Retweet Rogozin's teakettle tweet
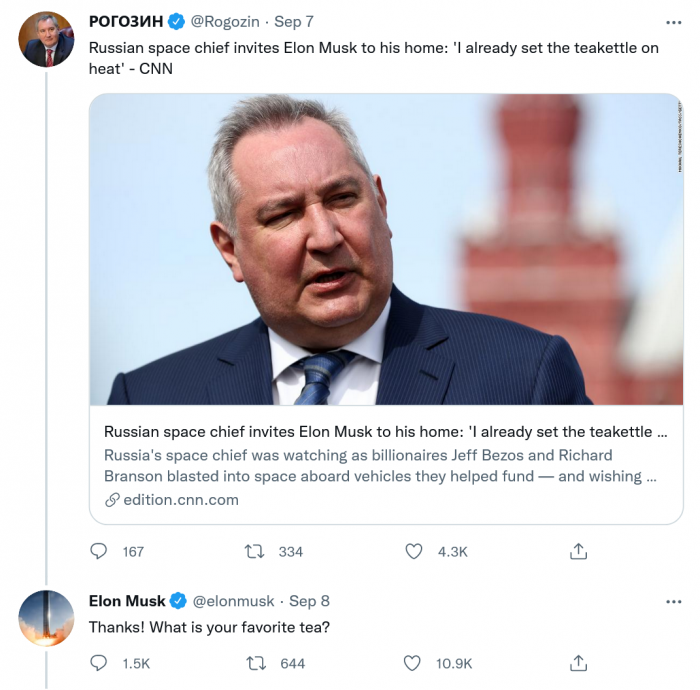Screen dimensions: 700x690 click(255, 551)
